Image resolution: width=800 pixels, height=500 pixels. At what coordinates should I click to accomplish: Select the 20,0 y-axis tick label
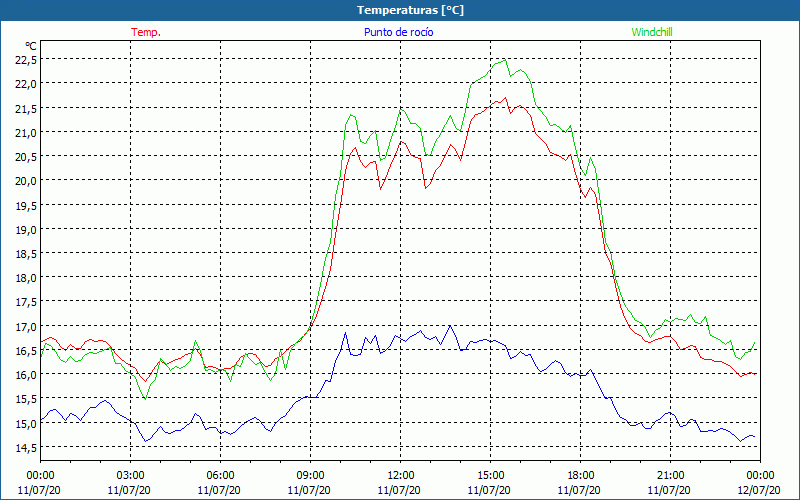click(26, 181)
